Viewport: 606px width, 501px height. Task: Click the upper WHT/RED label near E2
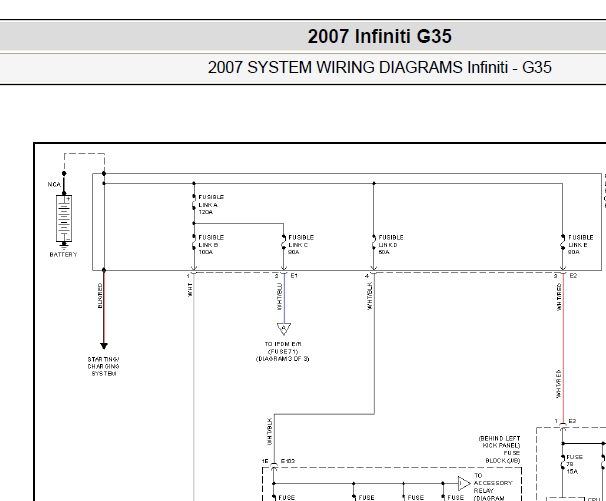pyautogui.click(x=559, y=297)
